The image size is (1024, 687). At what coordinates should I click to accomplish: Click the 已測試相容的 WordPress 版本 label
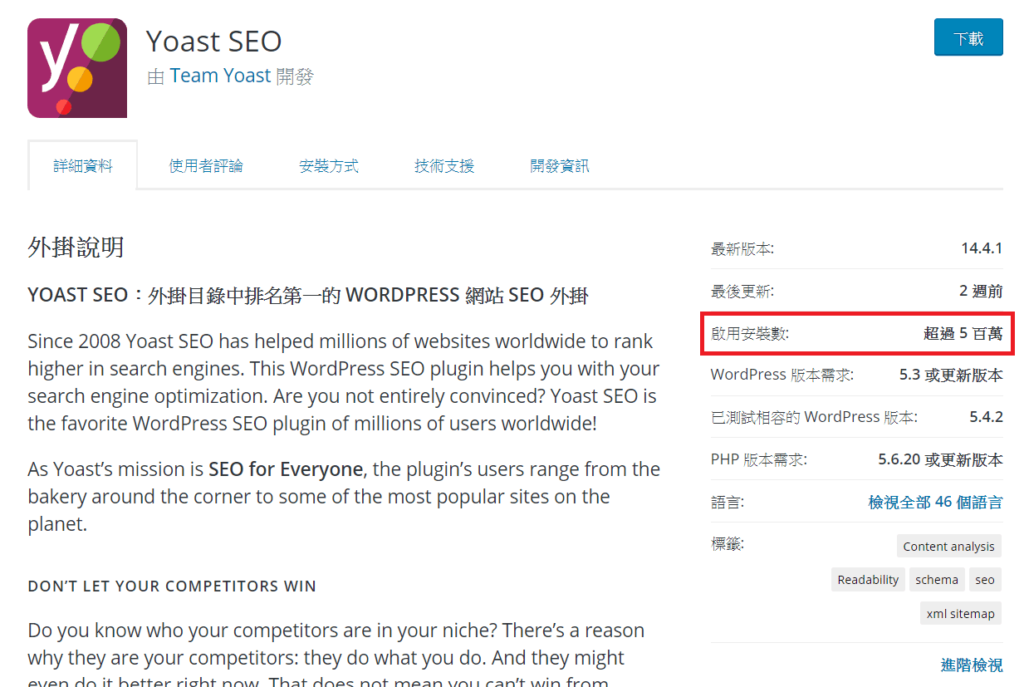tap(814, 417)
